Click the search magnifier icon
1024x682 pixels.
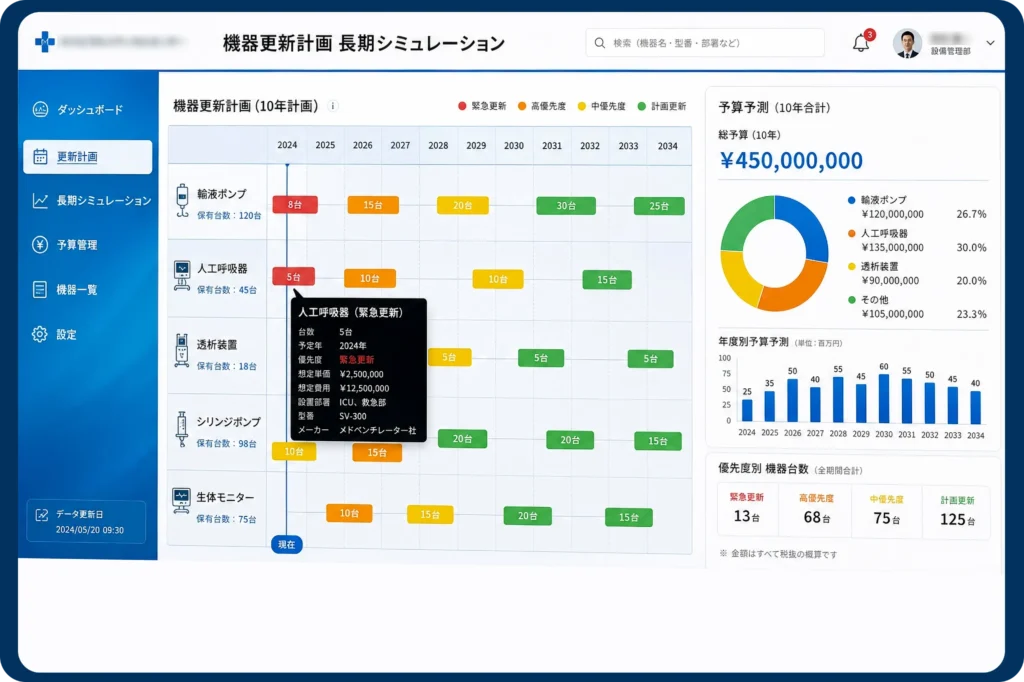pos(600,43)
